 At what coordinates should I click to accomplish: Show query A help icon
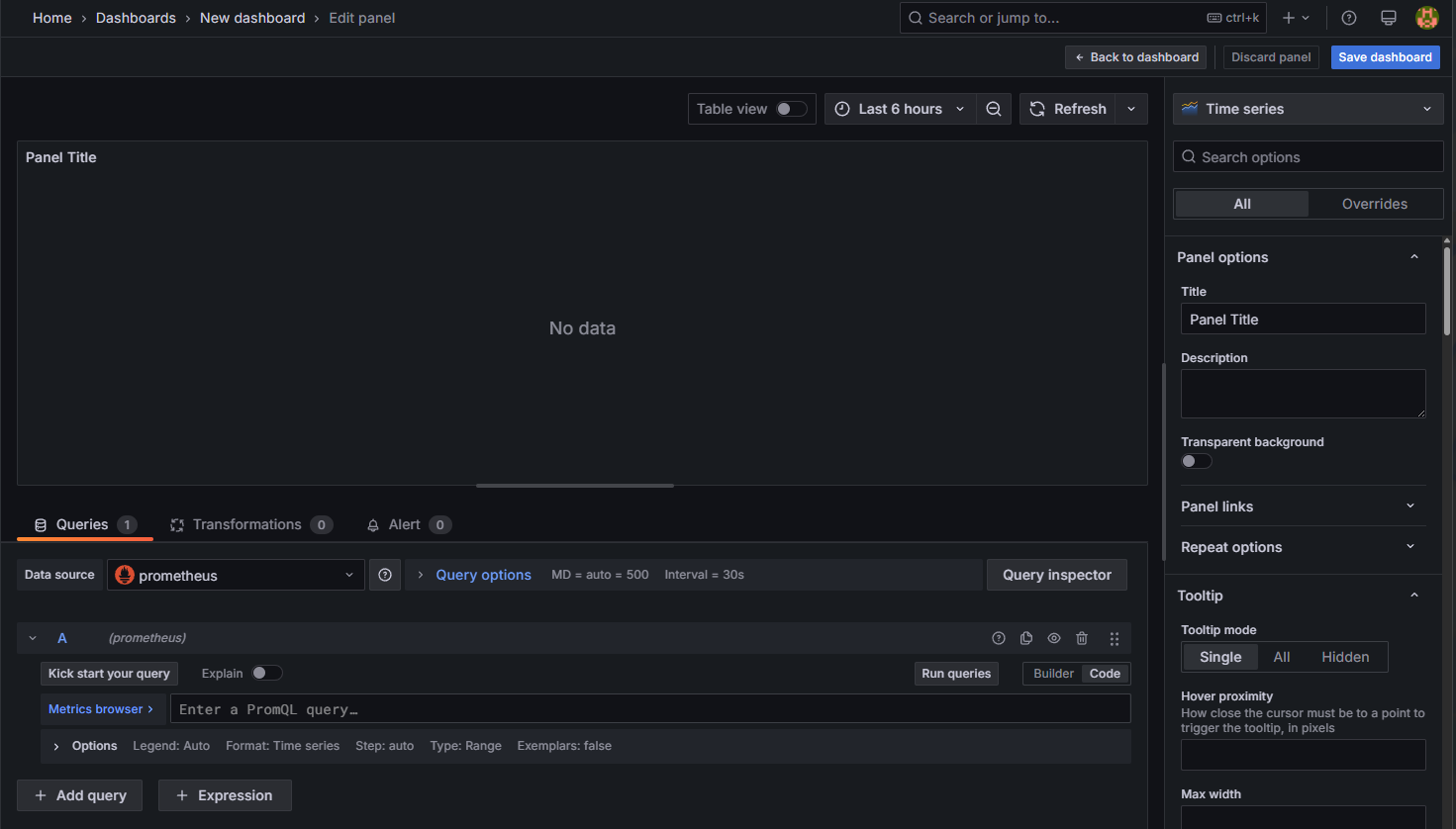[x=999, y=638]
